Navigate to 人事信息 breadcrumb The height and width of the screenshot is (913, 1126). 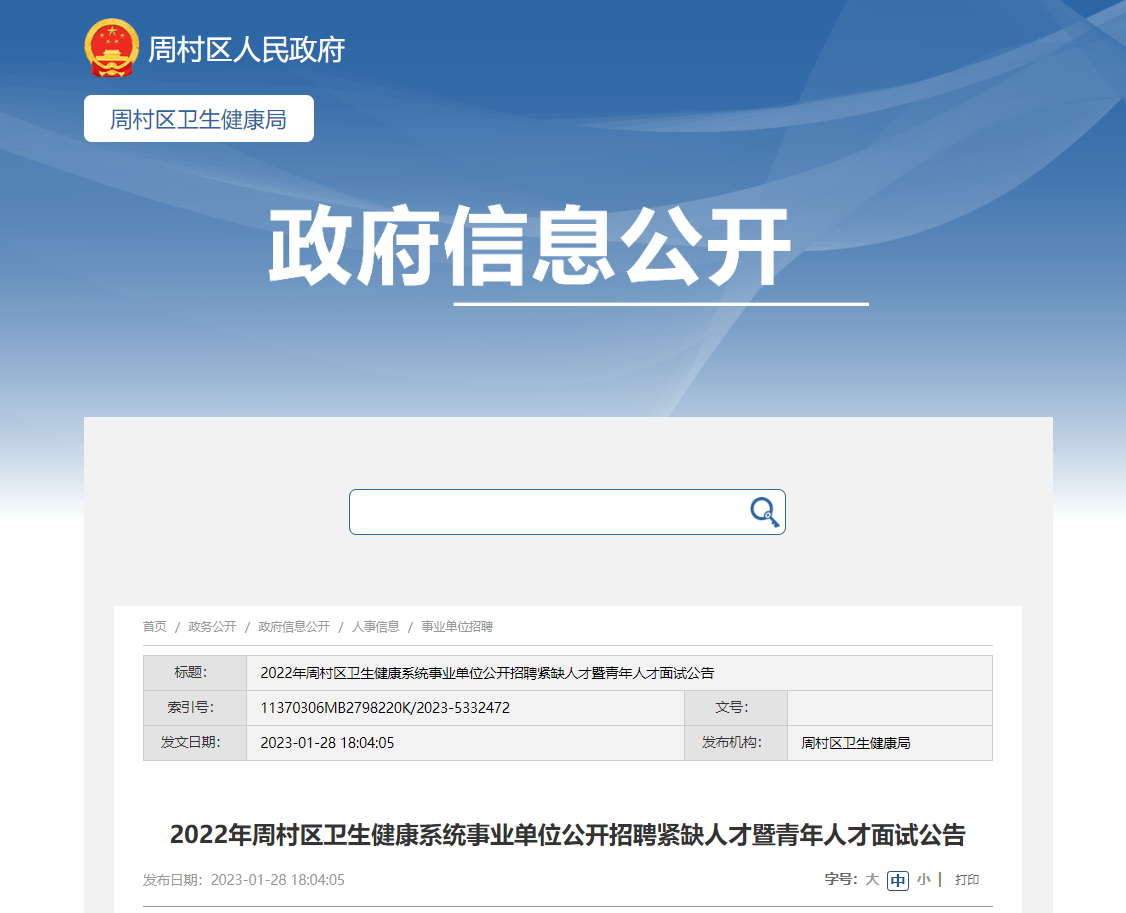tap(375, 627)
